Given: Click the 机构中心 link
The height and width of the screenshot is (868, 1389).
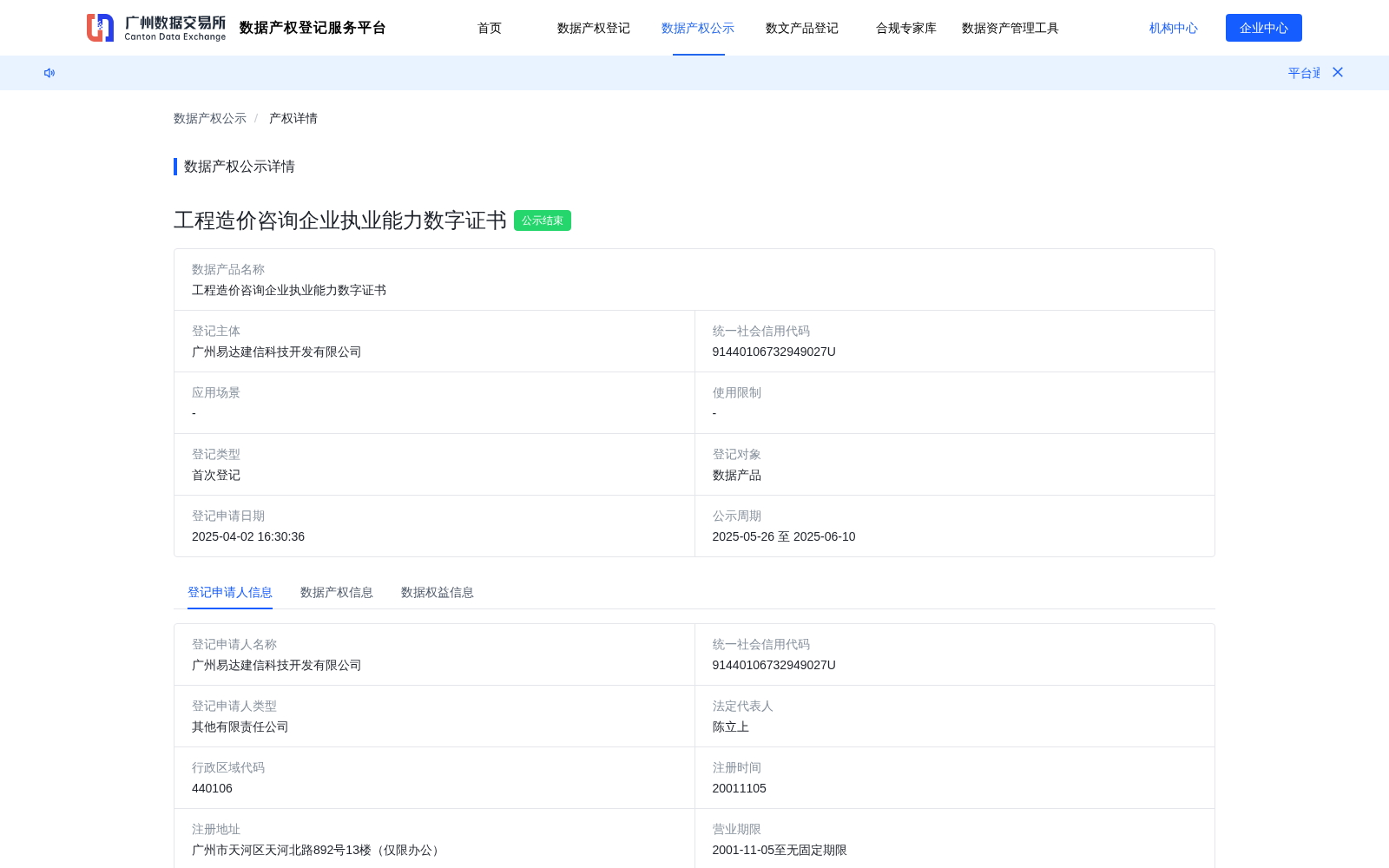Looking at the screenshot, I should tap(1174, 28).
